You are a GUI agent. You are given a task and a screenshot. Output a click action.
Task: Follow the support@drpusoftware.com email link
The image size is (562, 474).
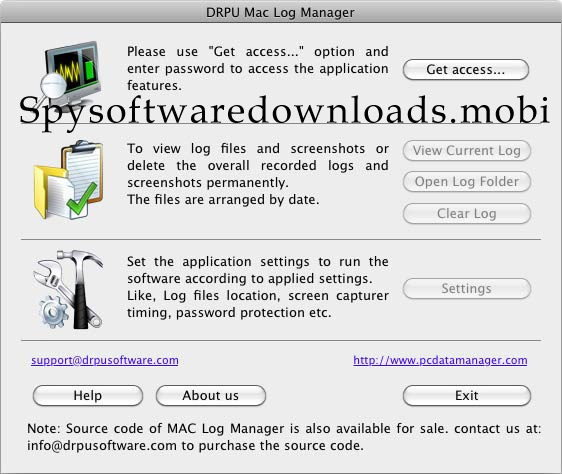(105, 360)
